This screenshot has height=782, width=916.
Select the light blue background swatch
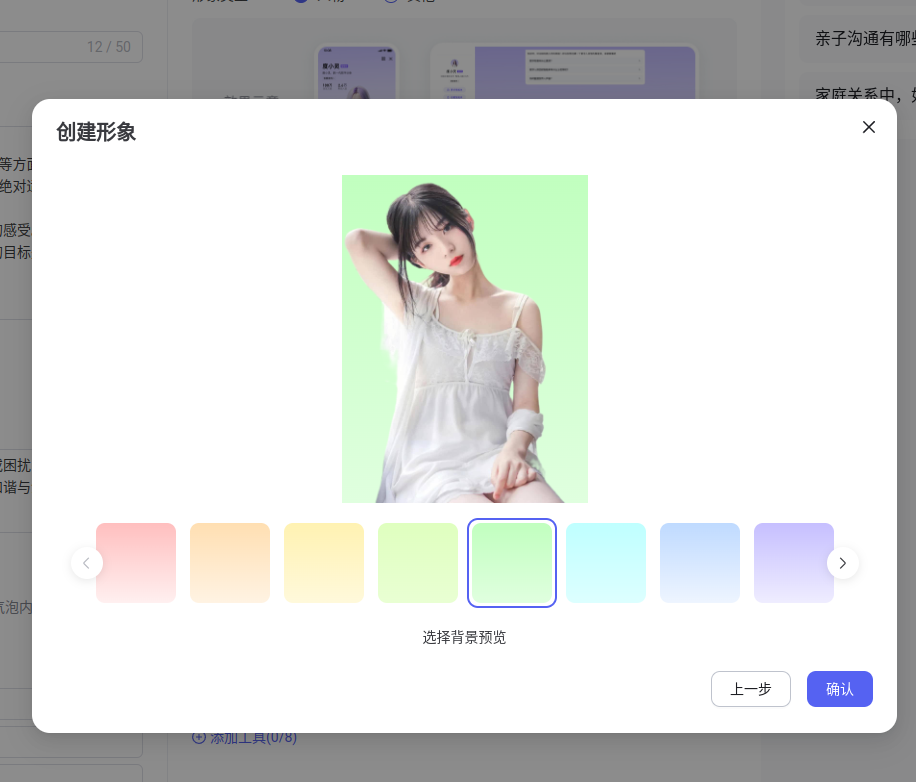(x=700, y=563)
